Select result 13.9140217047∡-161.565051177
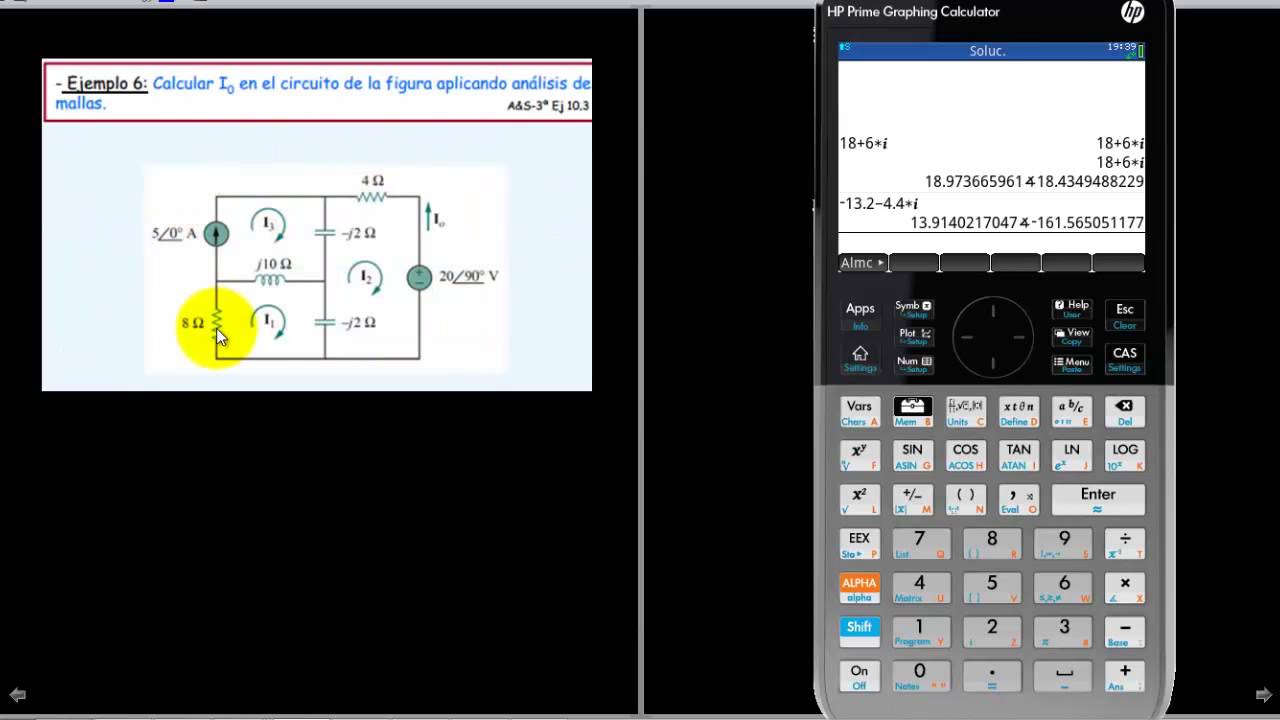This screenshot has width=1280, height=720. point(1027,223)
